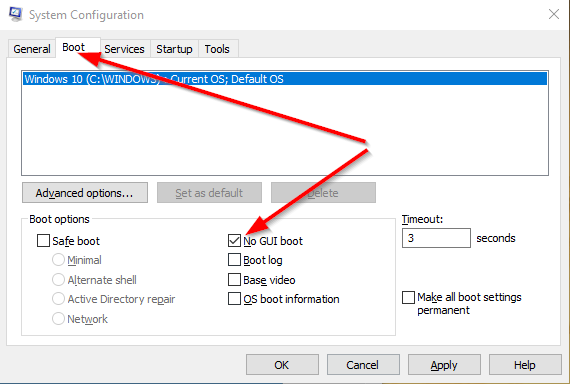Check OS boot information option
570x384 pixels.
[x=234, y=299]
